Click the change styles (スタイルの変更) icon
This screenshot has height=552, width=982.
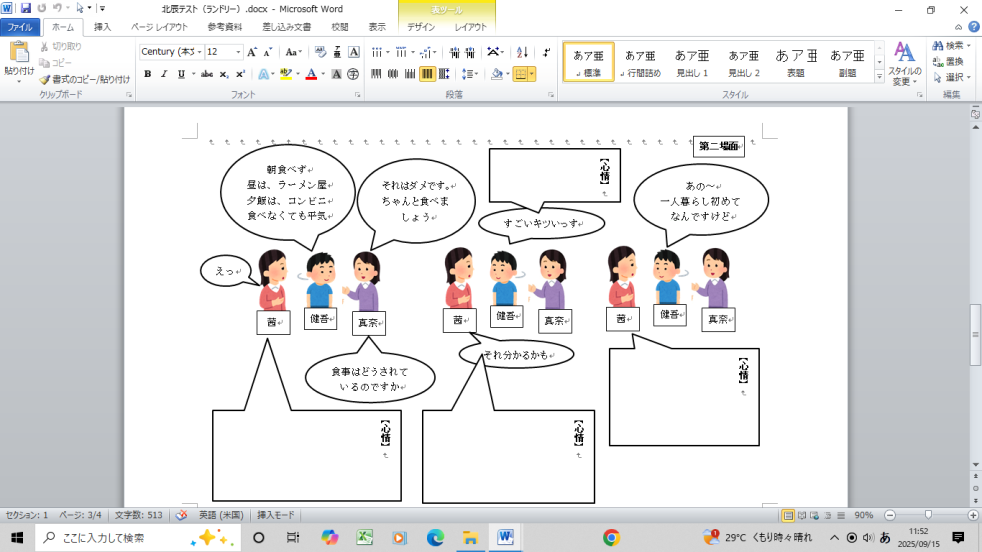click(904, 62)
